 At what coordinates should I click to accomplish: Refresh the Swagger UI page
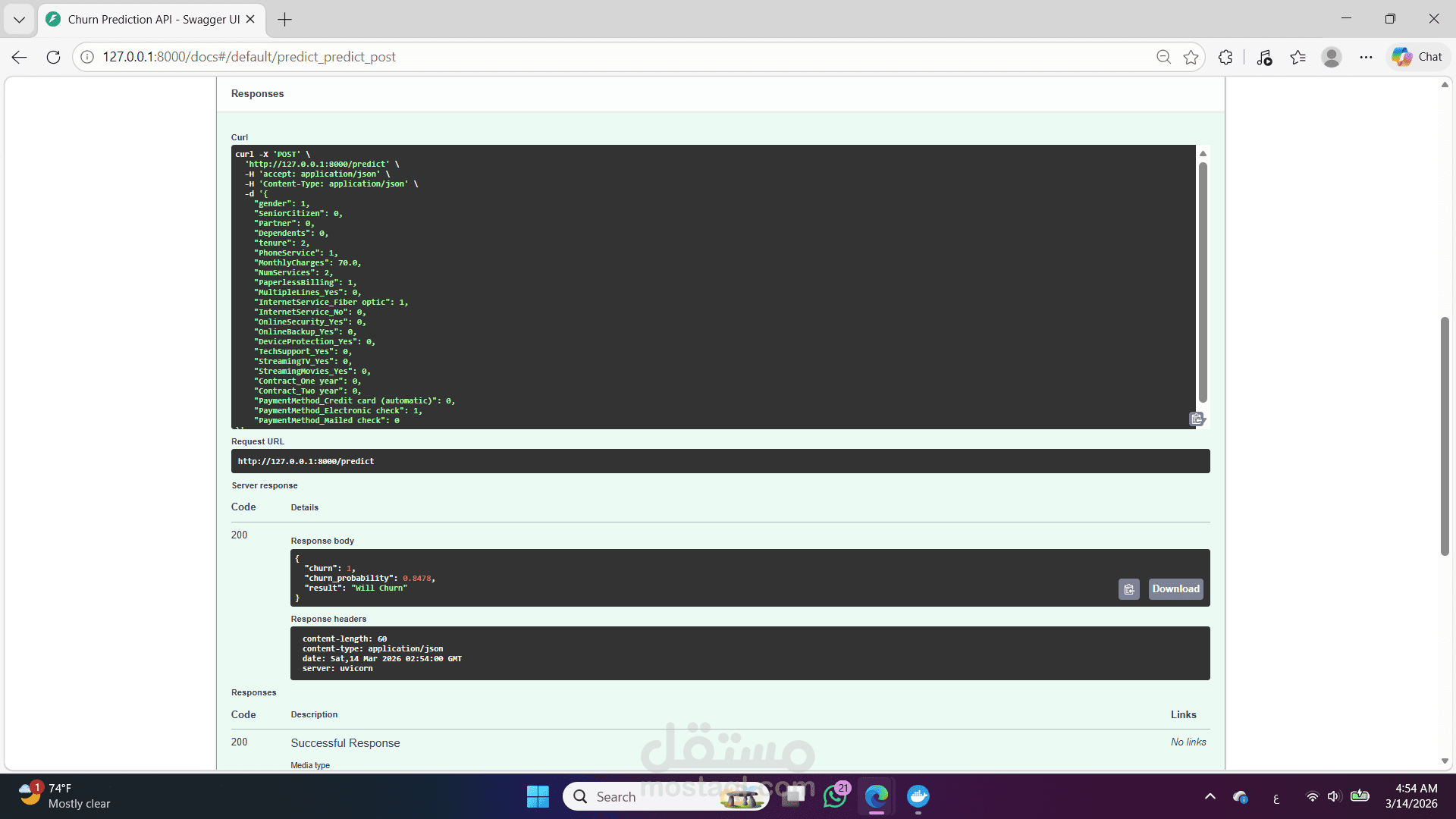click(x=53, y=57)
